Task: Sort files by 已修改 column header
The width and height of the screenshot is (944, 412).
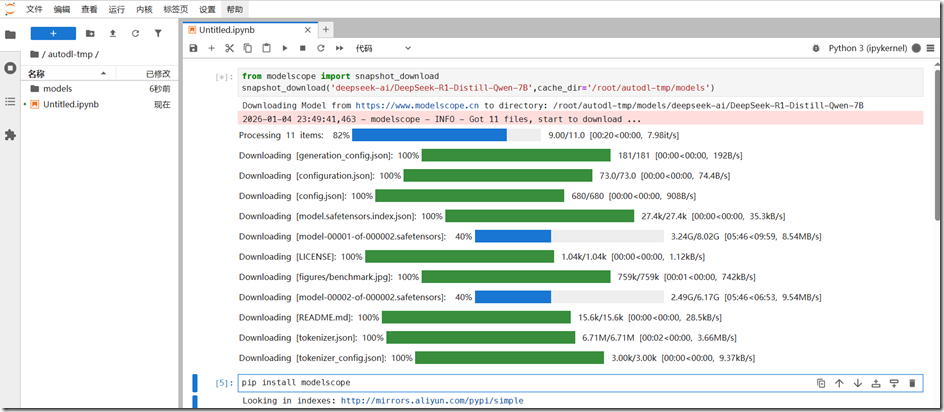Action: point(146,73)
